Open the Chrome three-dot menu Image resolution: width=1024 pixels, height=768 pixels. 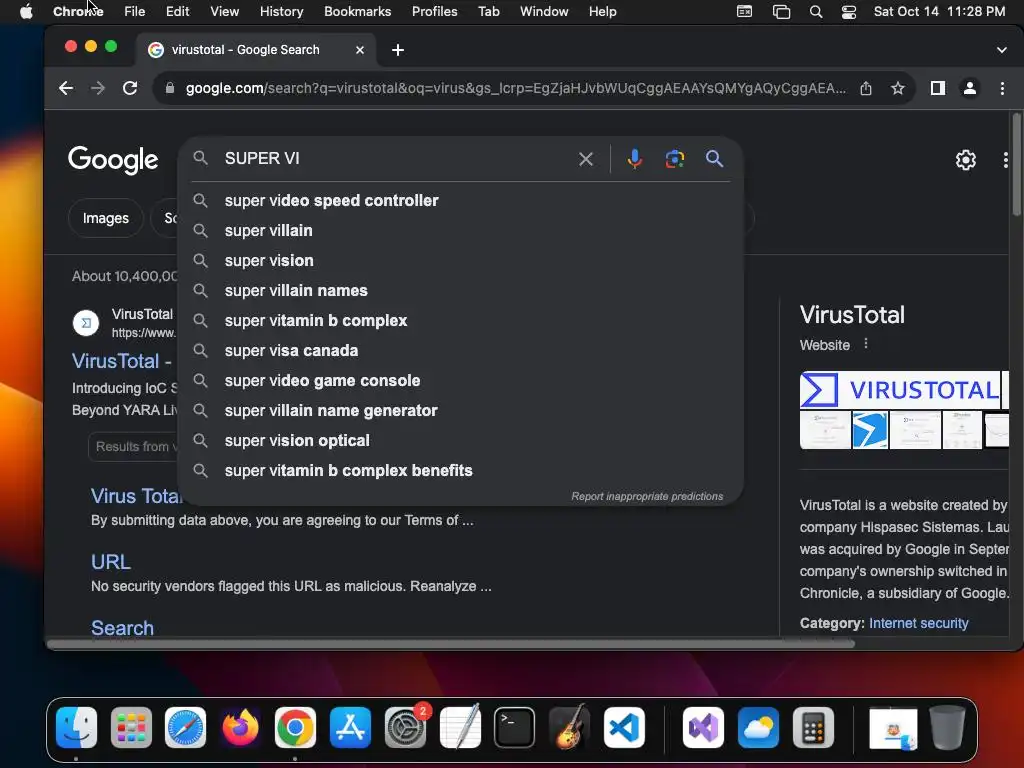[x=1002, y=88]
